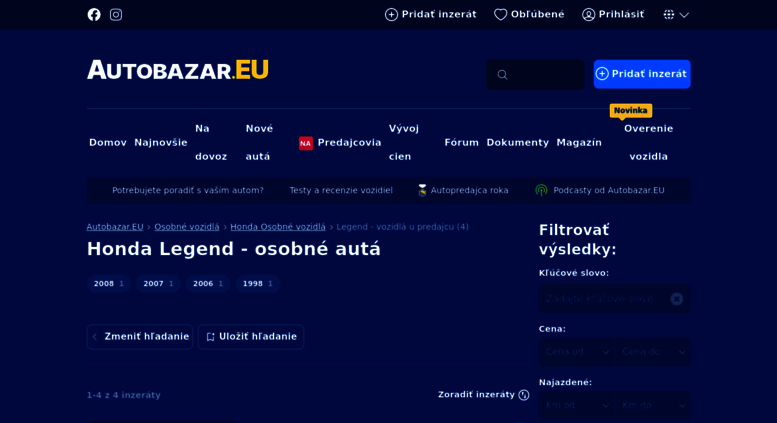
Task: Open the Instagram profile icon
Action: [116, 15]
